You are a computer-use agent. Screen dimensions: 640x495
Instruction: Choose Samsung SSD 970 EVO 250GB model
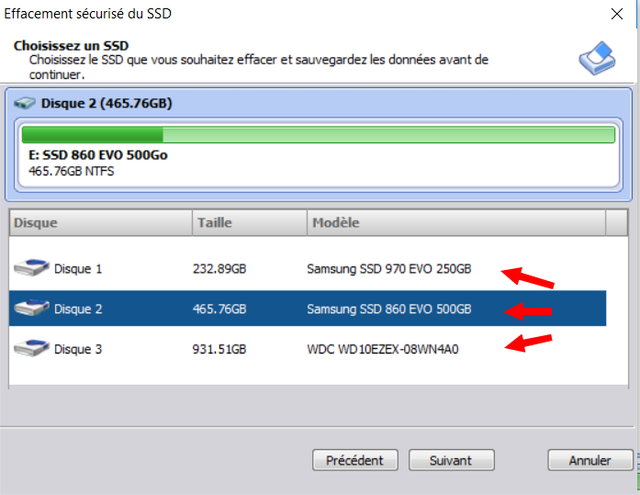point(389,269)
